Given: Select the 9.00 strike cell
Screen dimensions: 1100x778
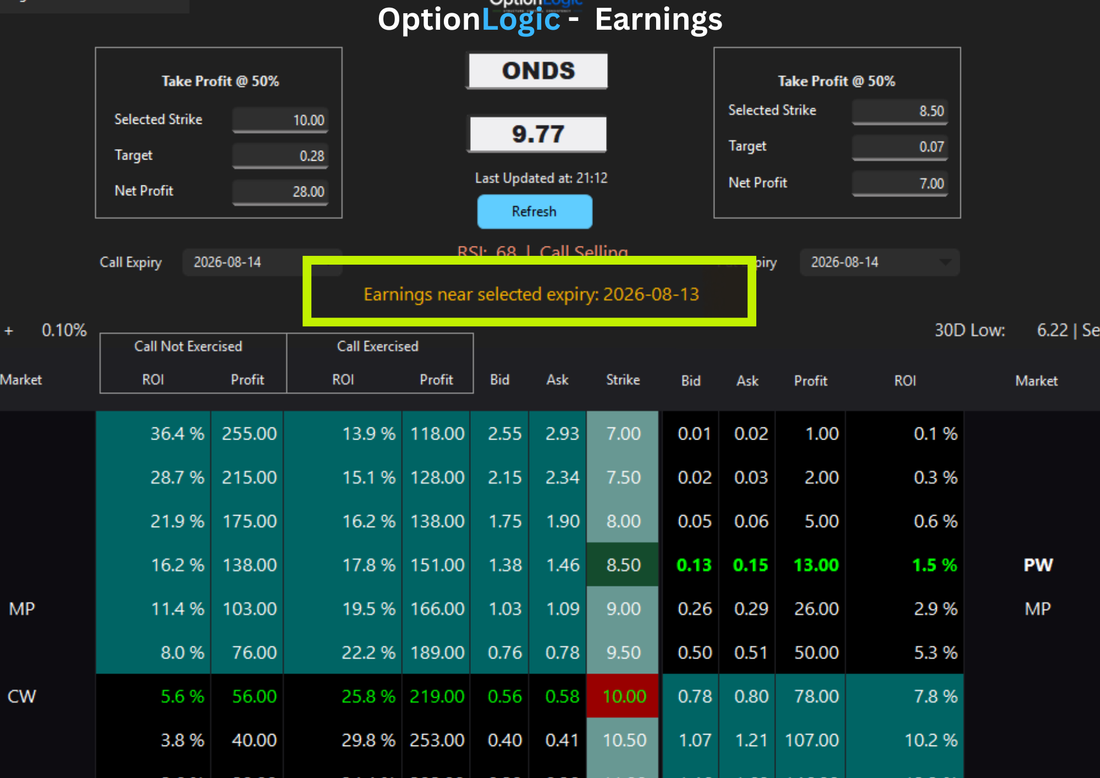Looking at the screenshot, I should [x=623, y=608].
